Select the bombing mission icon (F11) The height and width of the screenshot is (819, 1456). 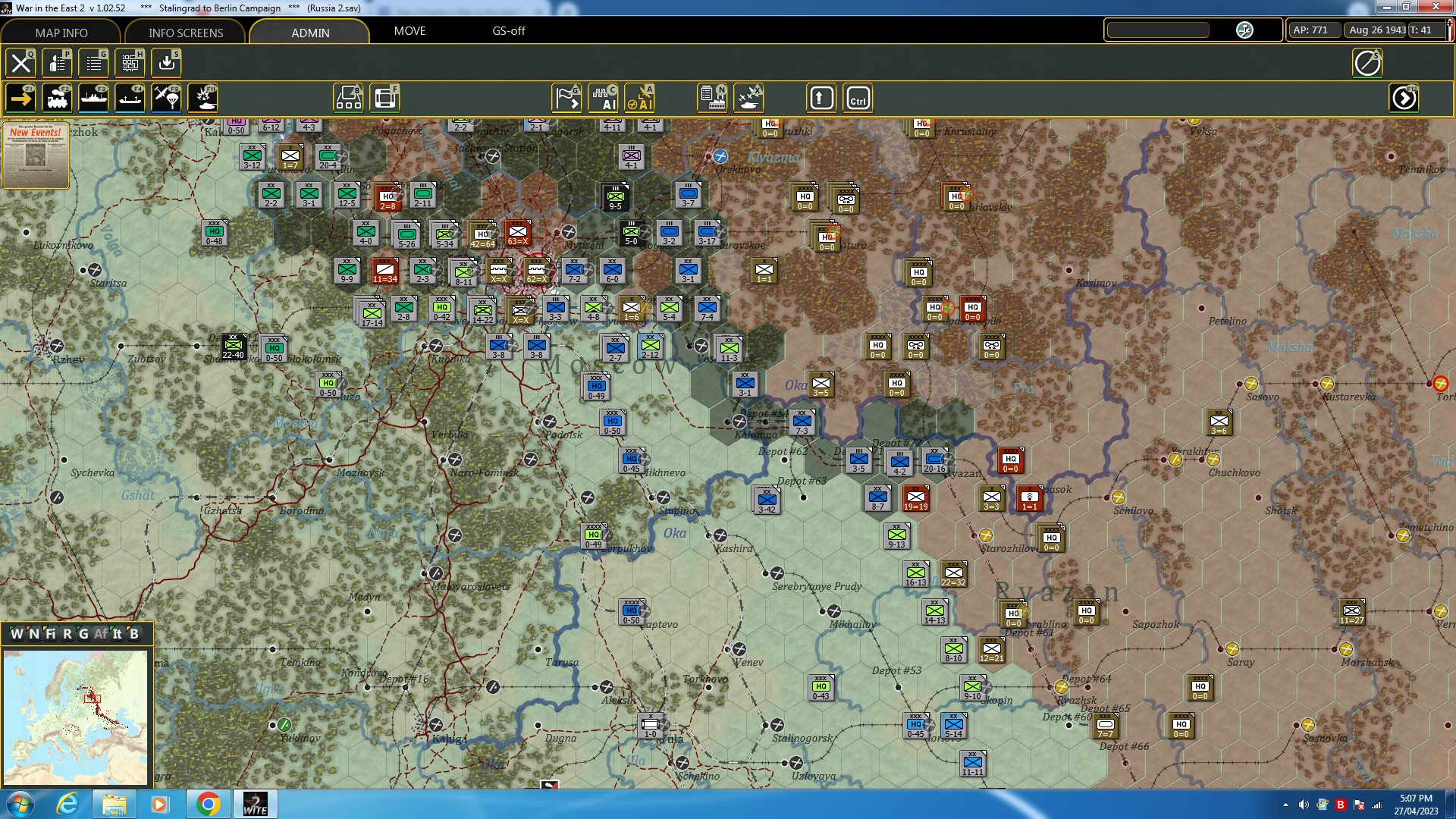tap(202, 98)
